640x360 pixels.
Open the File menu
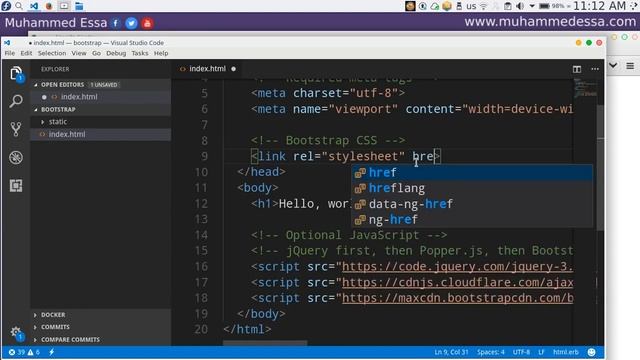click(10, 53)
